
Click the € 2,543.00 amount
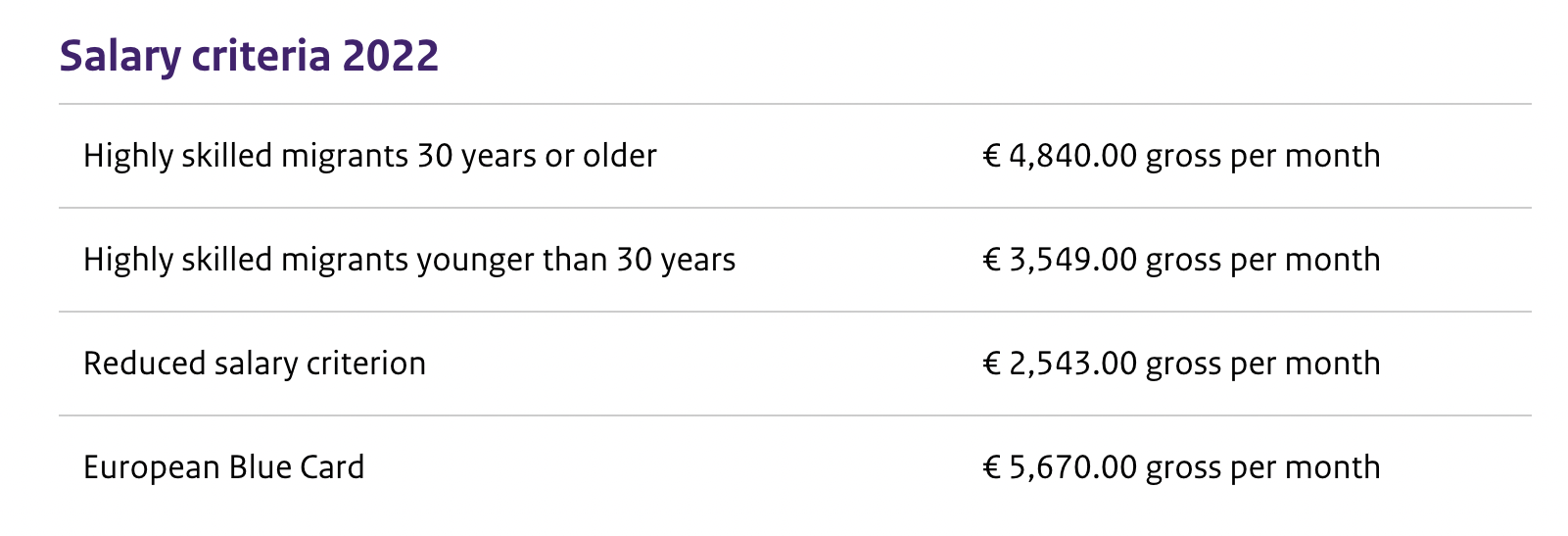pyautogui.click(x=1060, y=364)
